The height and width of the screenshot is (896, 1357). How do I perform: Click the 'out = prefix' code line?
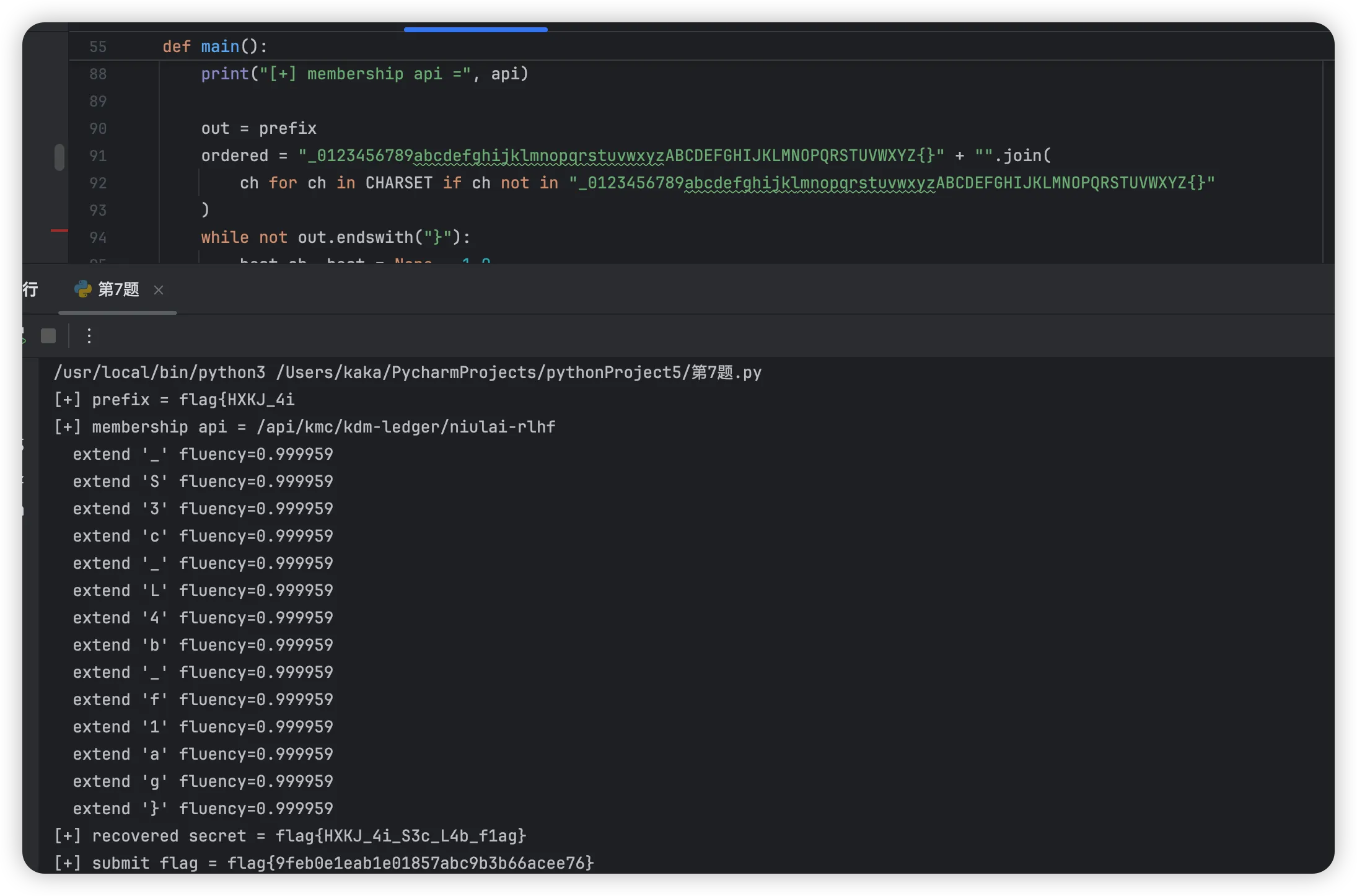click(258, 128)
